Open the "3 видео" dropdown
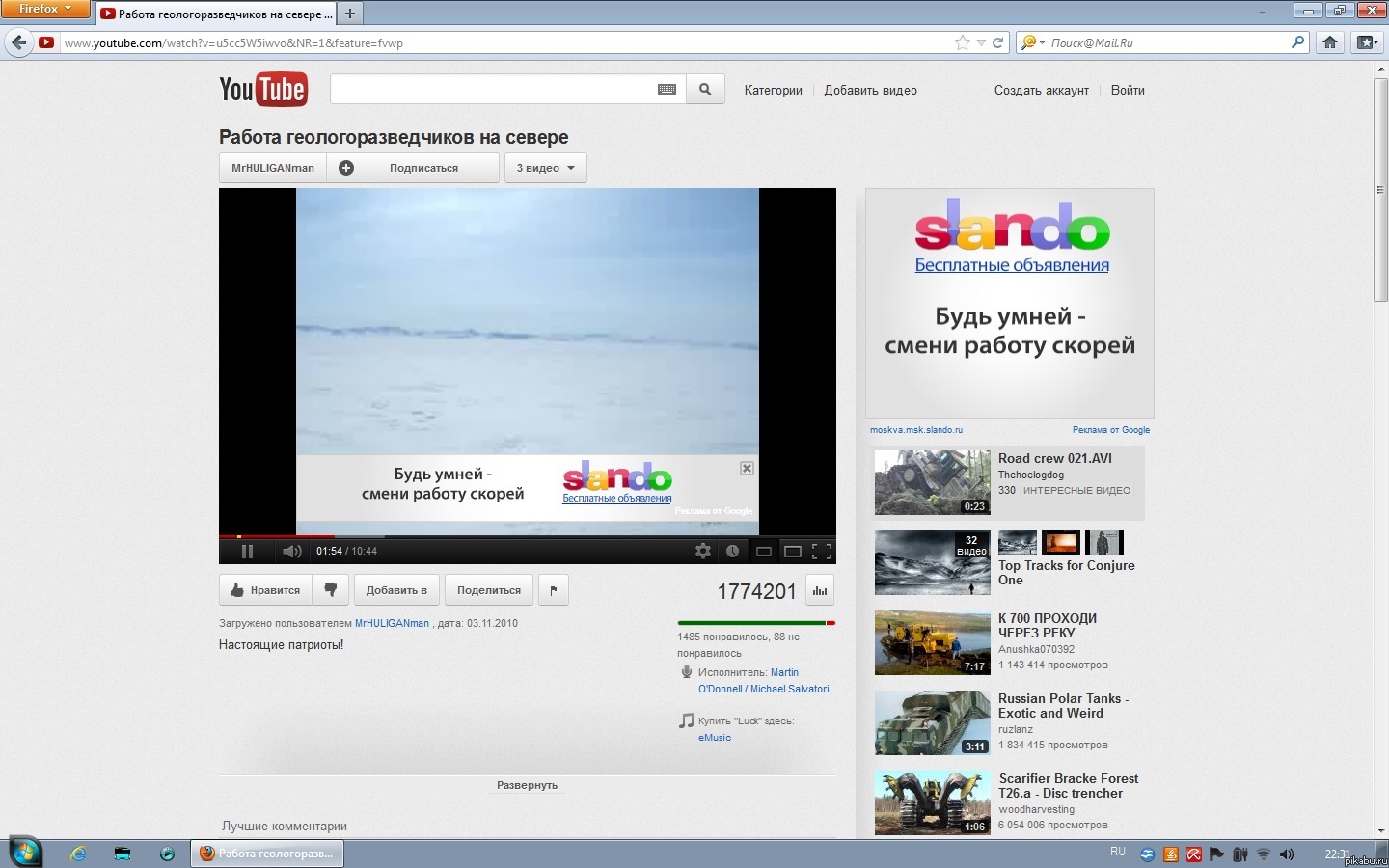The image size is (1389, 868). coord(545,168)
